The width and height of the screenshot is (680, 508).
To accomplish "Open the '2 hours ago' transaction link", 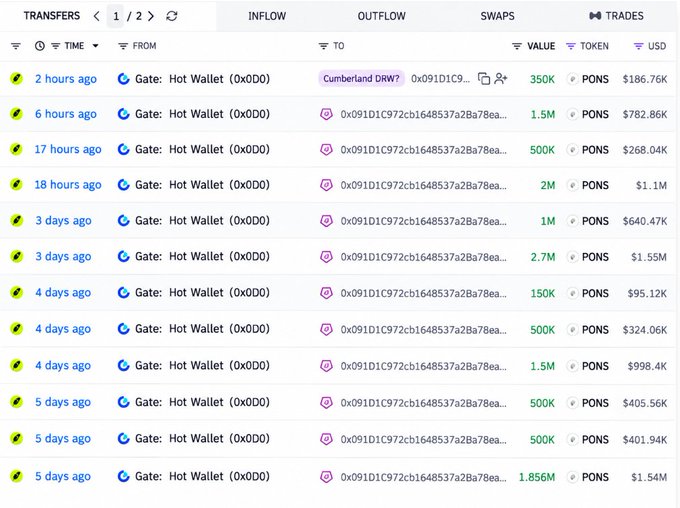I will point(66,79).
